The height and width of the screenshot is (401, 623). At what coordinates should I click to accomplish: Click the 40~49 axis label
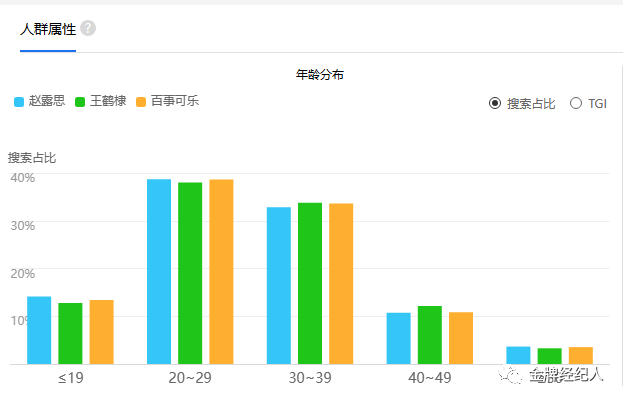(x=430, y=378)
